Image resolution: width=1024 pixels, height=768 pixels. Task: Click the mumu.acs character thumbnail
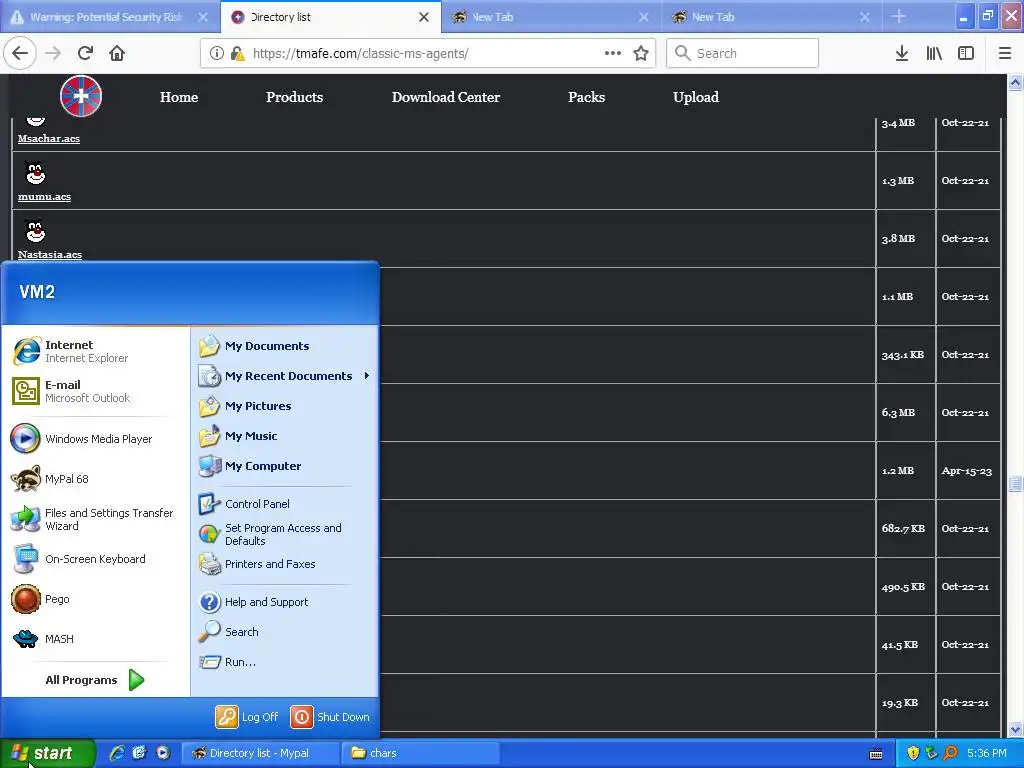pos(35,174)
